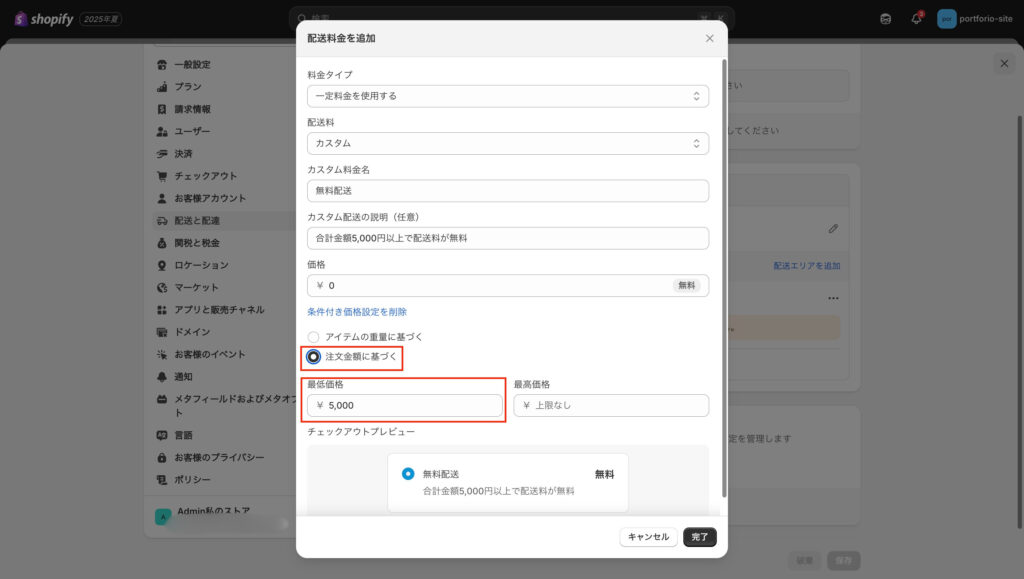Select 無料配送 radio in checkout preview

coord(408,474)
